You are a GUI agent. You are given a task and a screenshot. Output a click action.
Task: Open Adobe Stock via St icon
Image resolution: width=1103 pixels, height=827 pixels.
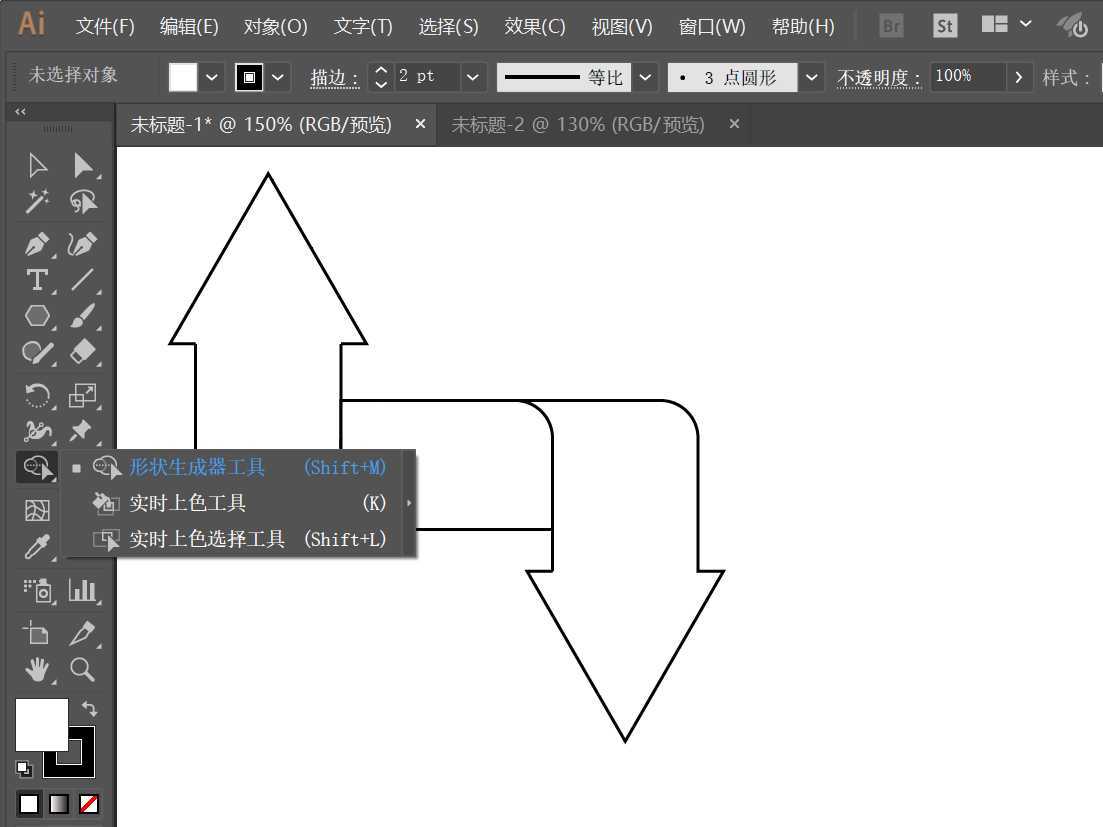[944, 26]
